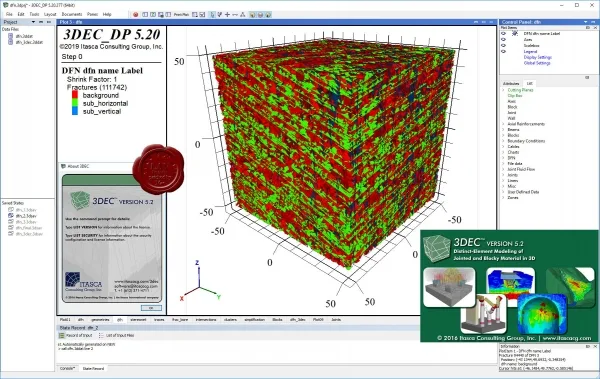Click OK button in About 3DEC dialog
Screen dimensions: 600x379
(x=151, y=308)
